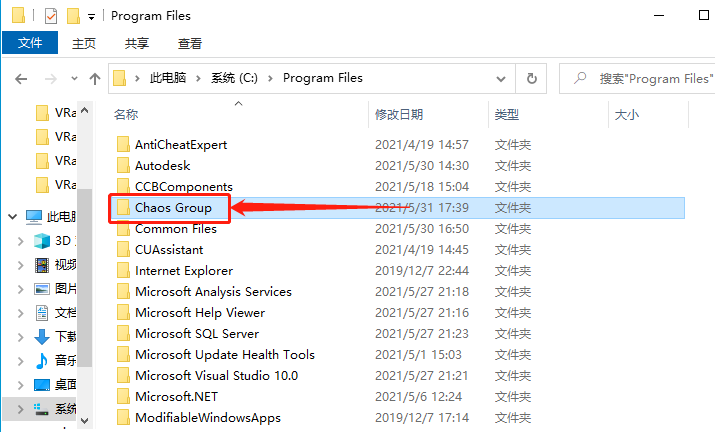Select the Internet Explorer folder
Image resolution: width=715 pixels, height=432 pixels.
click(184, 271)
